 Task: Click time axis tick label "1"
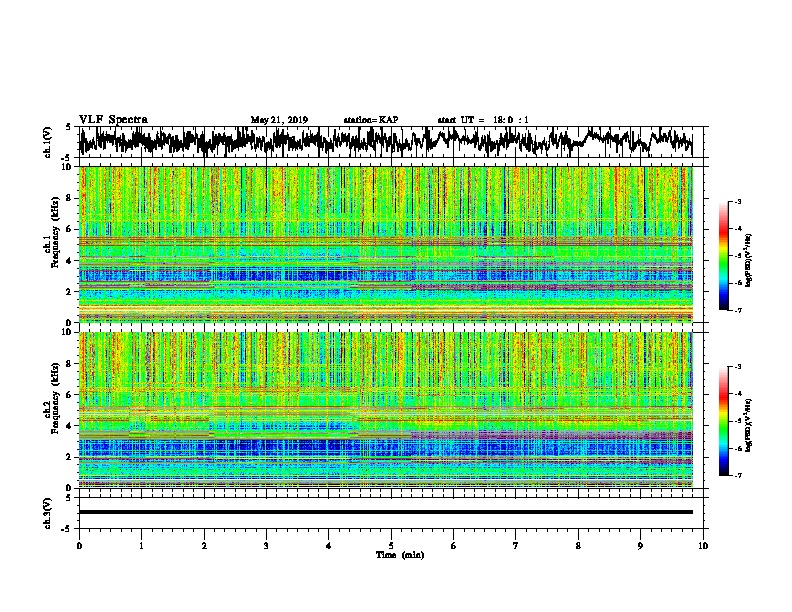click(141, 546)
